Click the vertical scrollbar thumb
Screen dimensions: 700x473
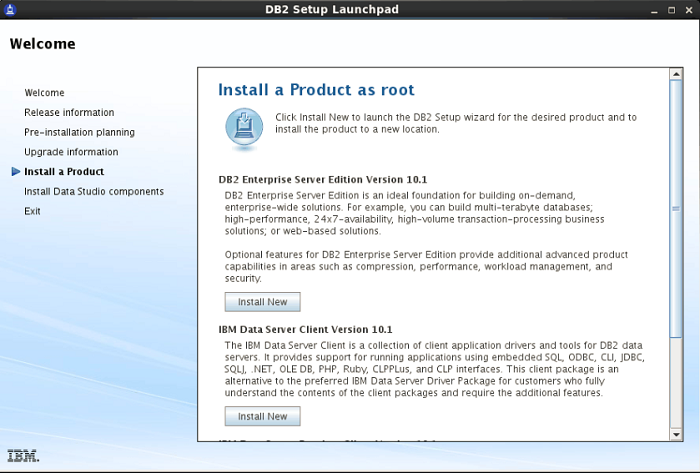point(676,209)
